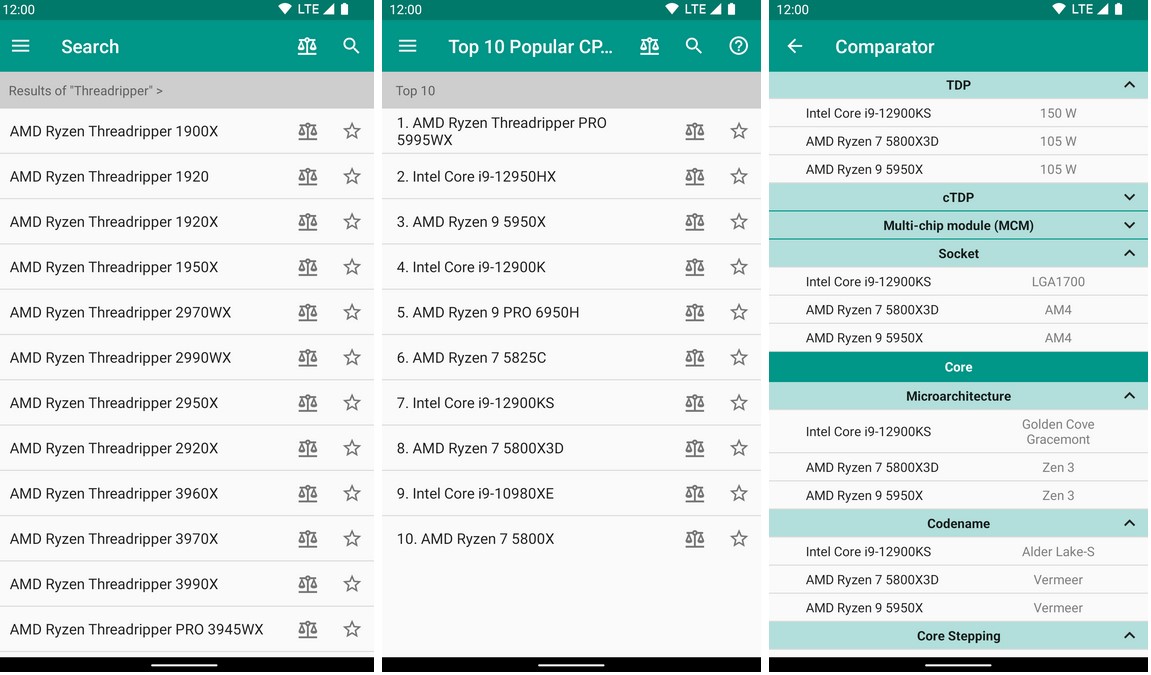This screenshot has width=1151, height=675.
Task: Add Threadripper 3960X to comparison
Action: point(308,494)
